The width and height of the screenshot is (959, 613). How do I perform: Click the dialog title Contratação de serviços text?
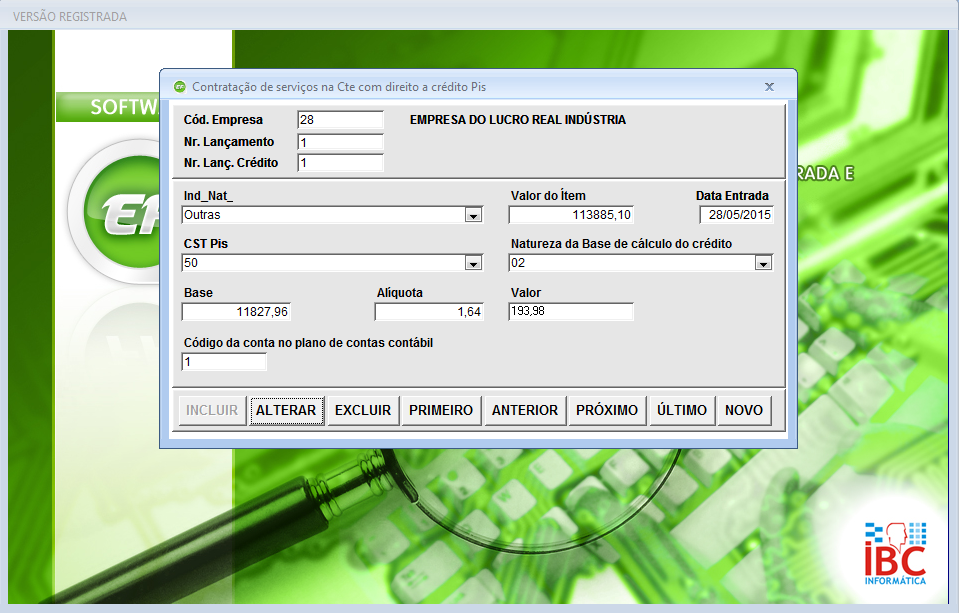(x=339, y=87)
